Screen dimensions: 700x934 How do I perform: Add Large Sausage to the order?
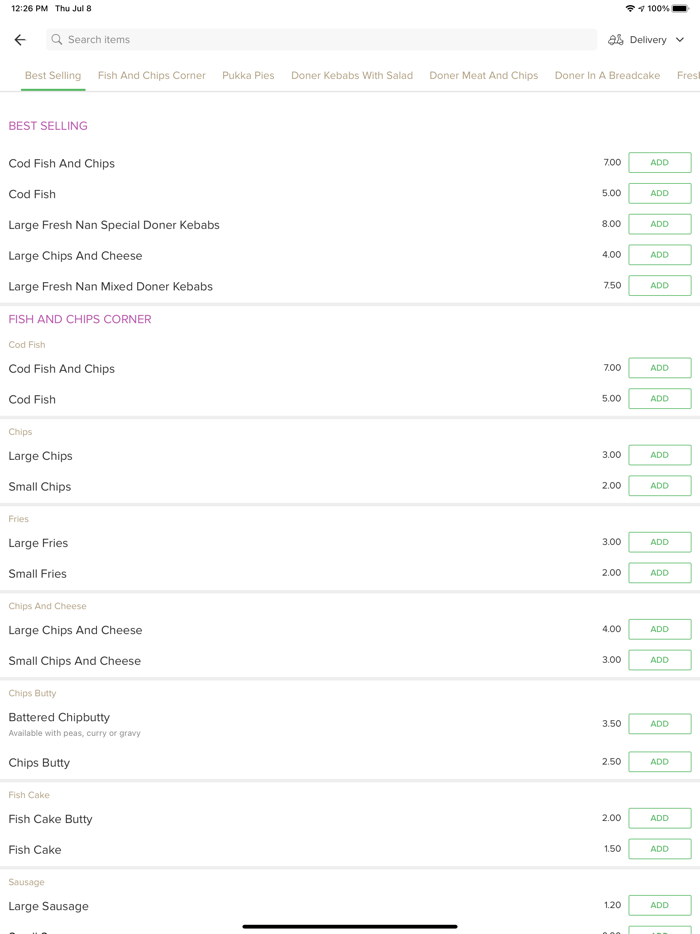[x=659, y=905]
